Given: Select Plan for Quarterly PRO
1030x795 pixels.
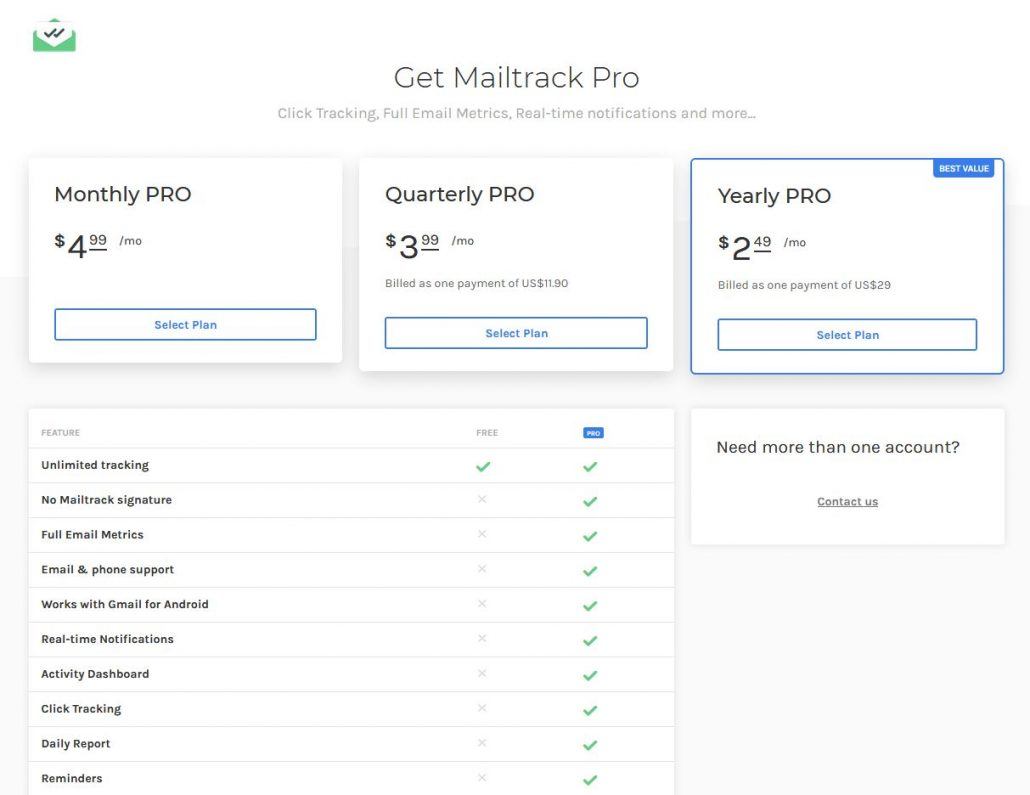Looking at the screenshot, I should (x=516, y=333).
